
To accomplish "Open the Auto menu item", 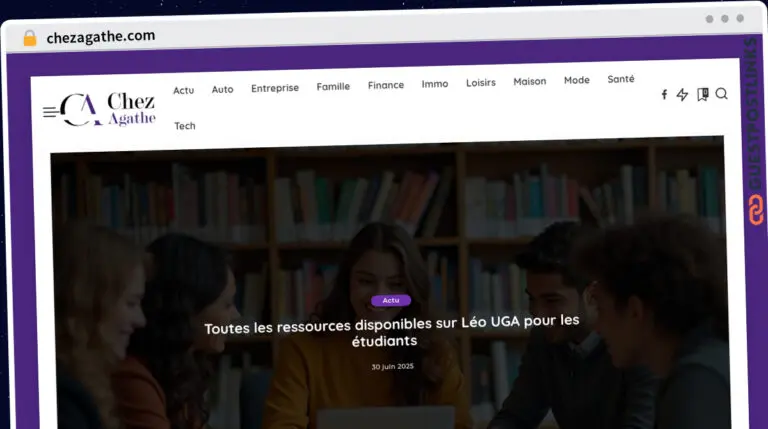I will (222, 90).
